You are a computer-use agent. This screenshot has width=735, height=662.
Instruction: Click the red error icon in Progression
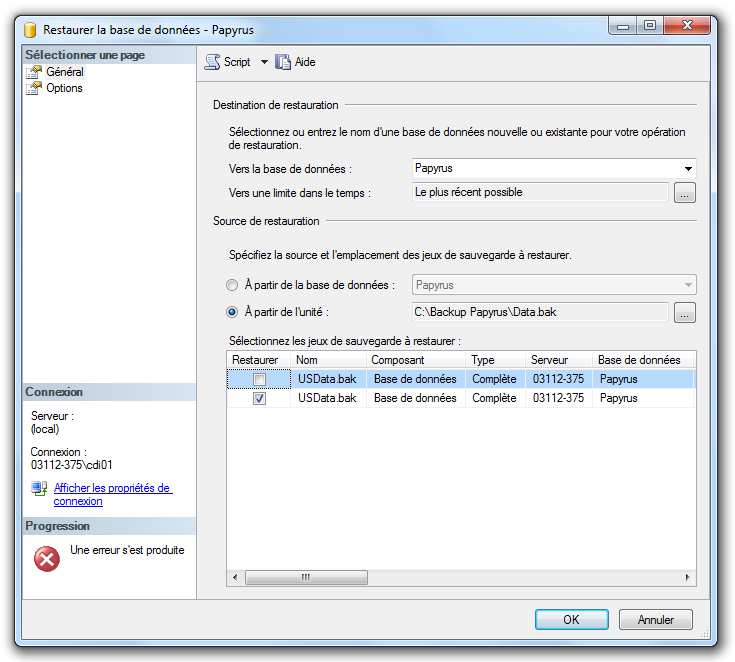(x=47, y=559)
